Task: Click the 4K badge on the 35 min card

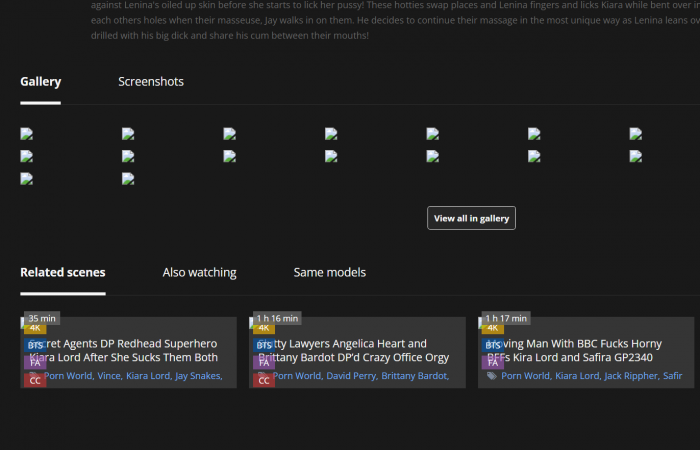Action: (x=35, y=328)
